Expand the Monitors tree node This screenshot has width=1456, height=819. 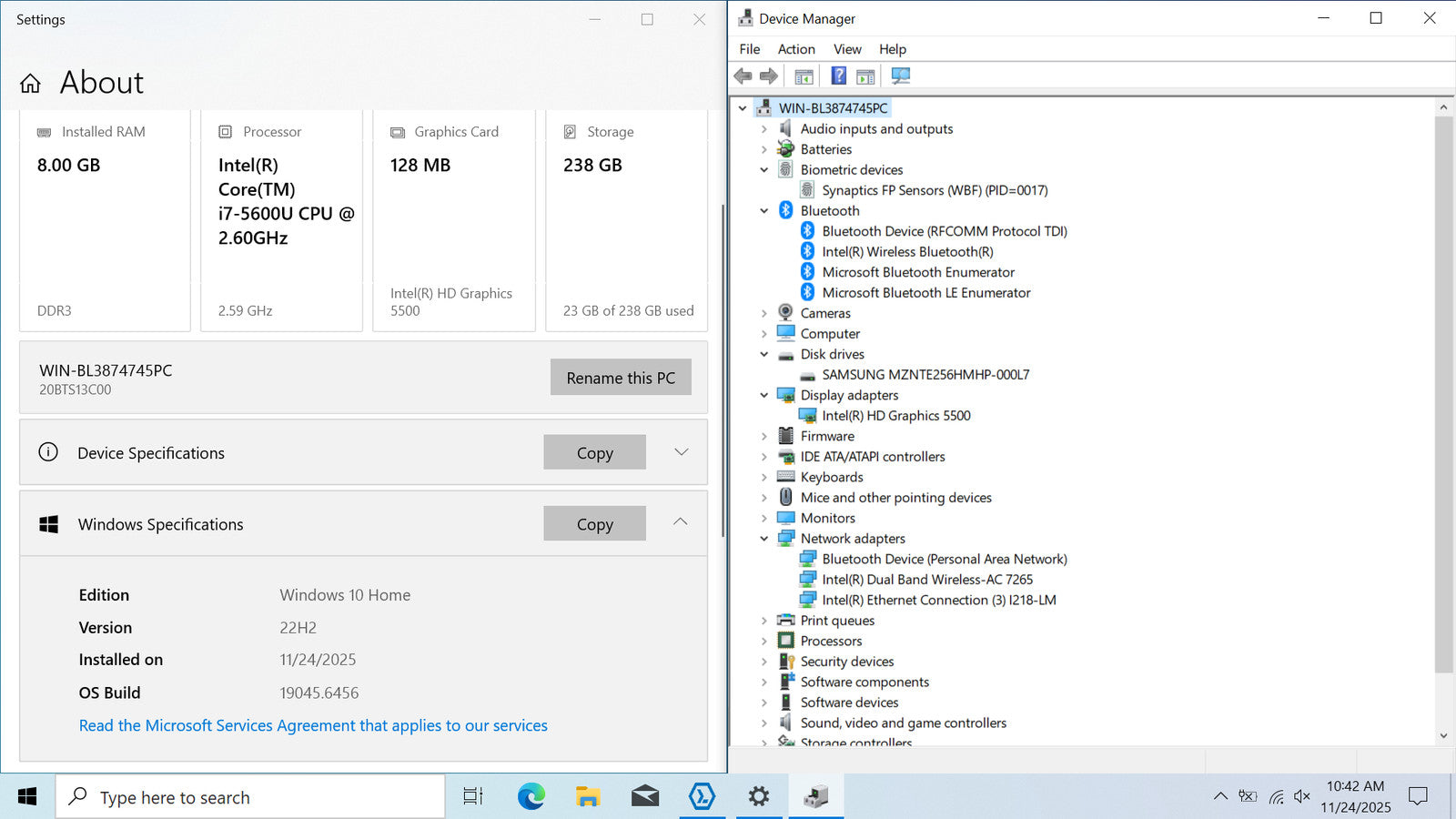click(764, 518)
